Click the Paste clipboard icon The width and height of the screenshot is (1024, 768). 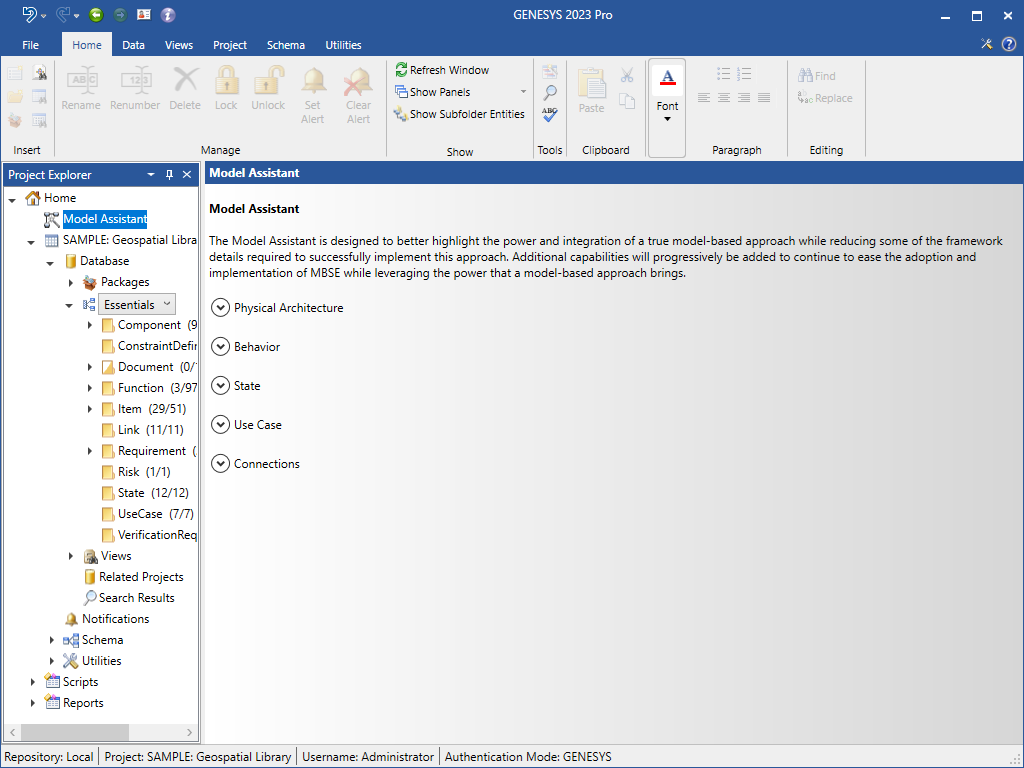click(x=592, y=83)
